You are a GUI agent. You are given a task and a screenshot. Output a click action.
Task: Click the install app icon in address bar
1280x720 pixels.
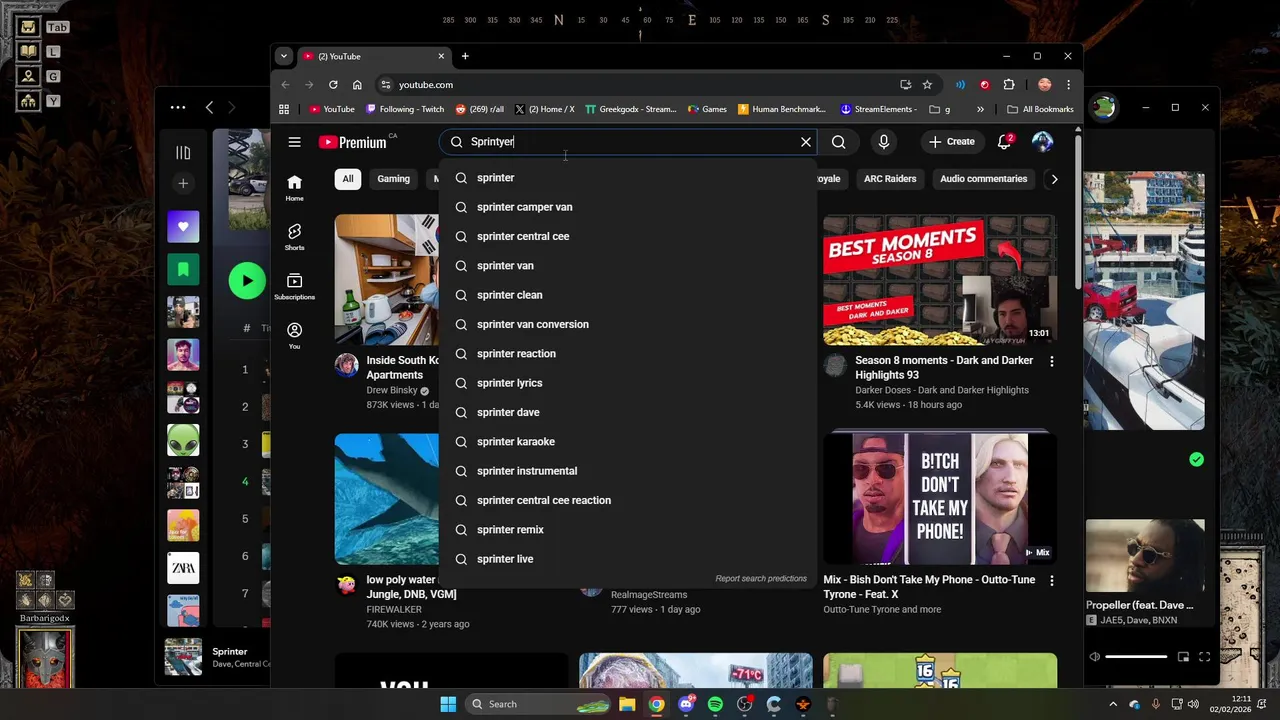pos(905,85)
